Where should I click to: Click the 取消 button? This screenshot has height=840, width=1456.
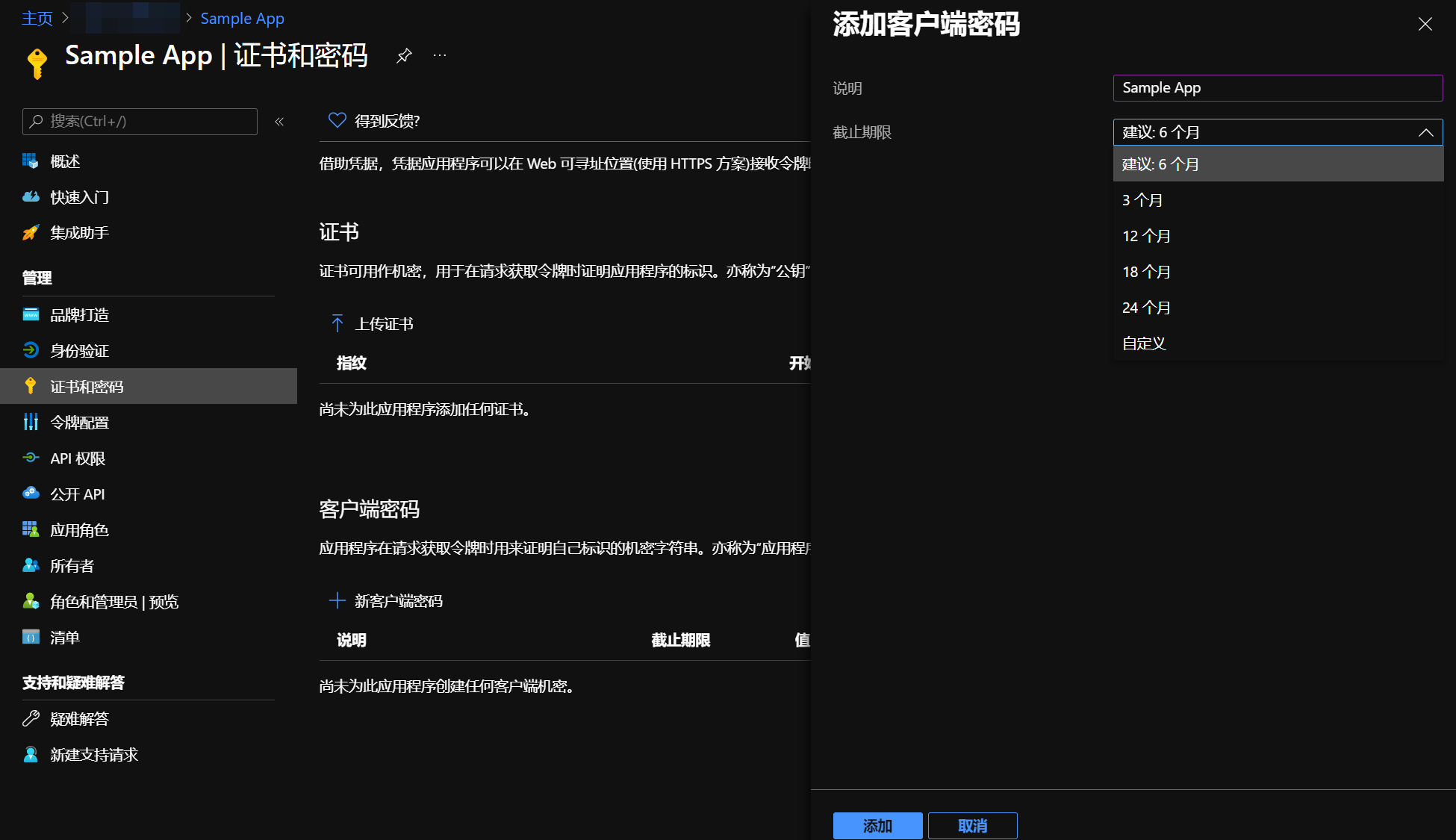click(972, 826)
